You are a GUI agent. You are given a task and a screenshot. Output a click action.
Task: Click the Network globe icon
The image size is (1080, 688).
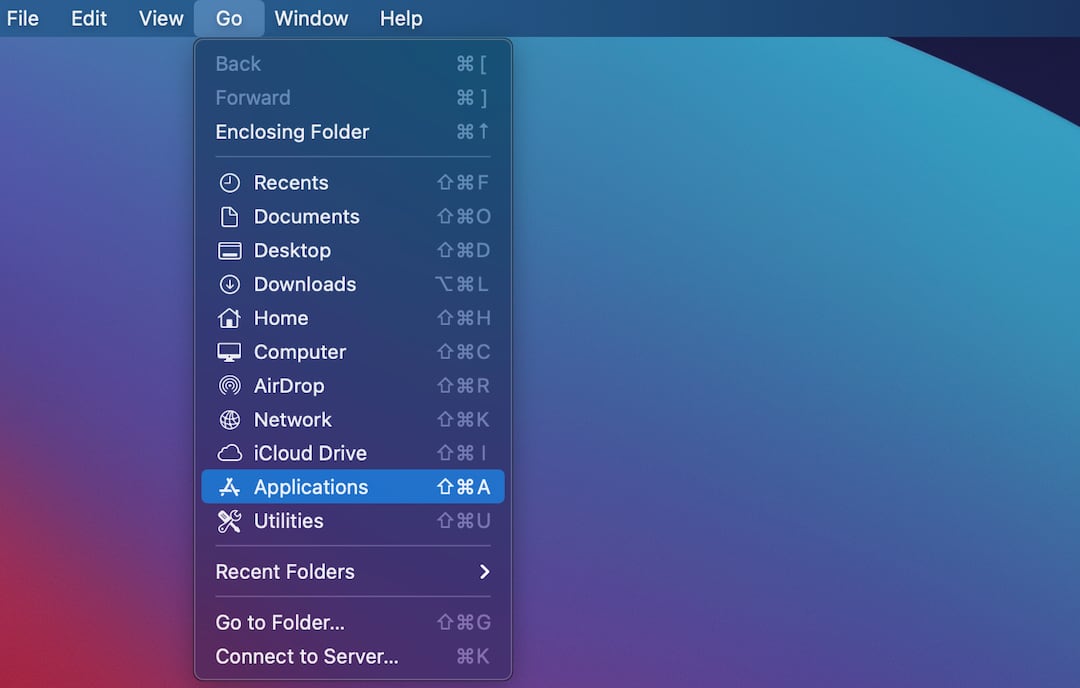tap(228, 420)
